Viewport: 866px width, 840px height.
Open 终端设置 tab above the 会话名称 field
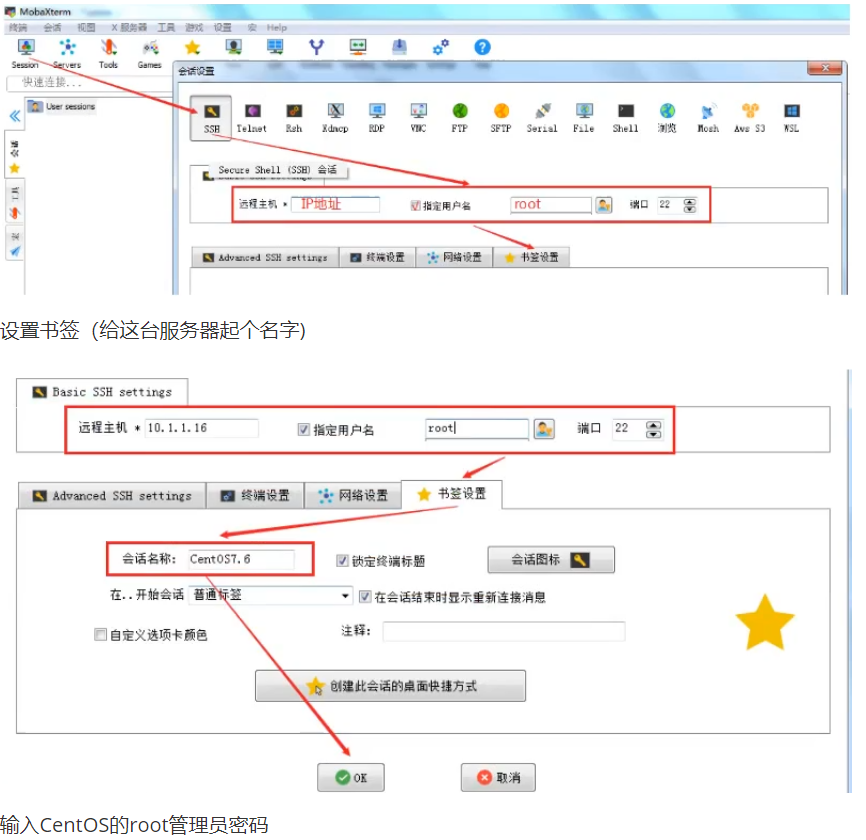pyautogui.click(x=255, y=495)
